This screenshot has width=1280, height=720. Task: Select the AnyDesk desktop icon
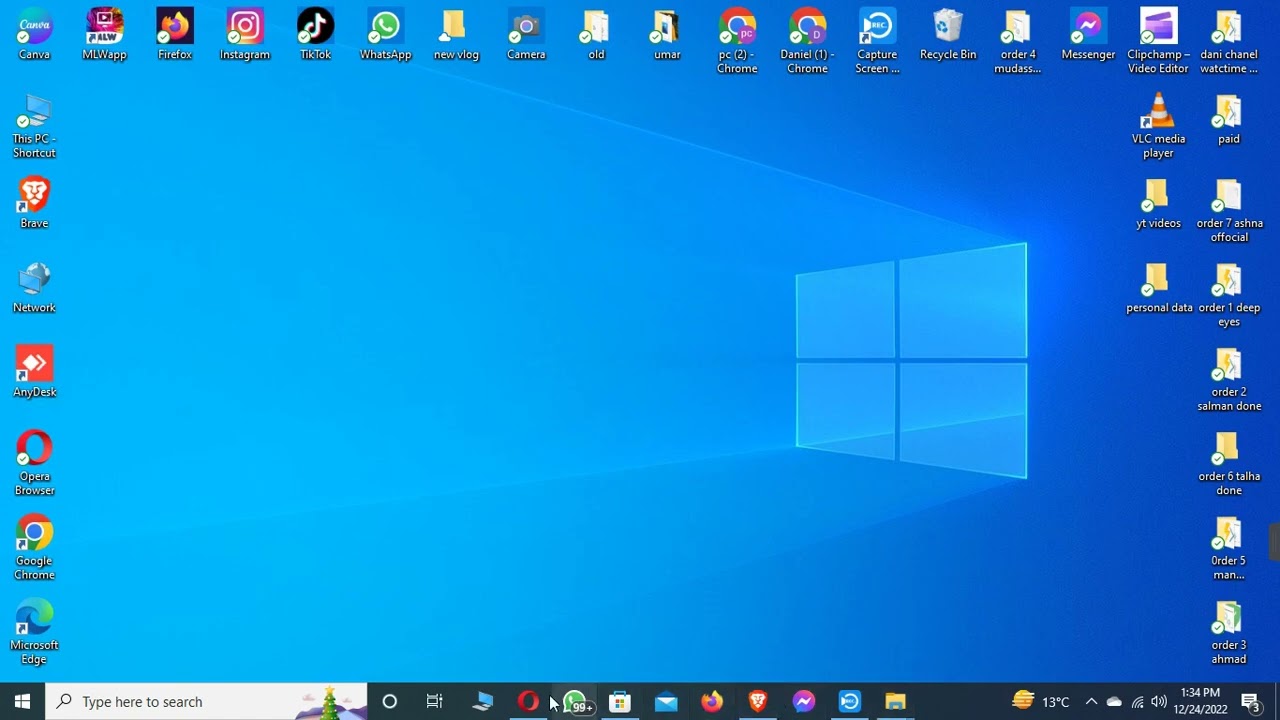(x=34, y=371)
